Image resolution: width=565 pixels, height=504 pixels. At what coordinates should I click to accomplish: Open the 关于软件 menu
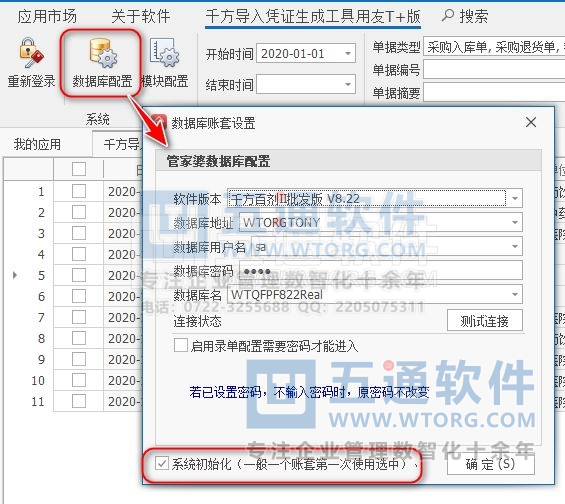point(141,16)
